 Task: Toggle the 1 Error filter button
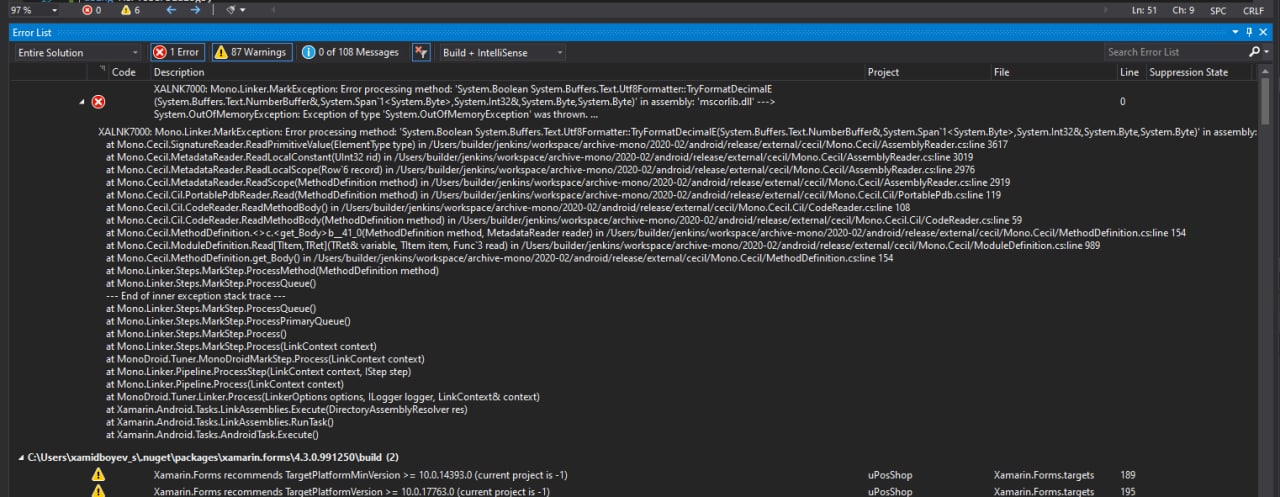click(x=177, y=52)
